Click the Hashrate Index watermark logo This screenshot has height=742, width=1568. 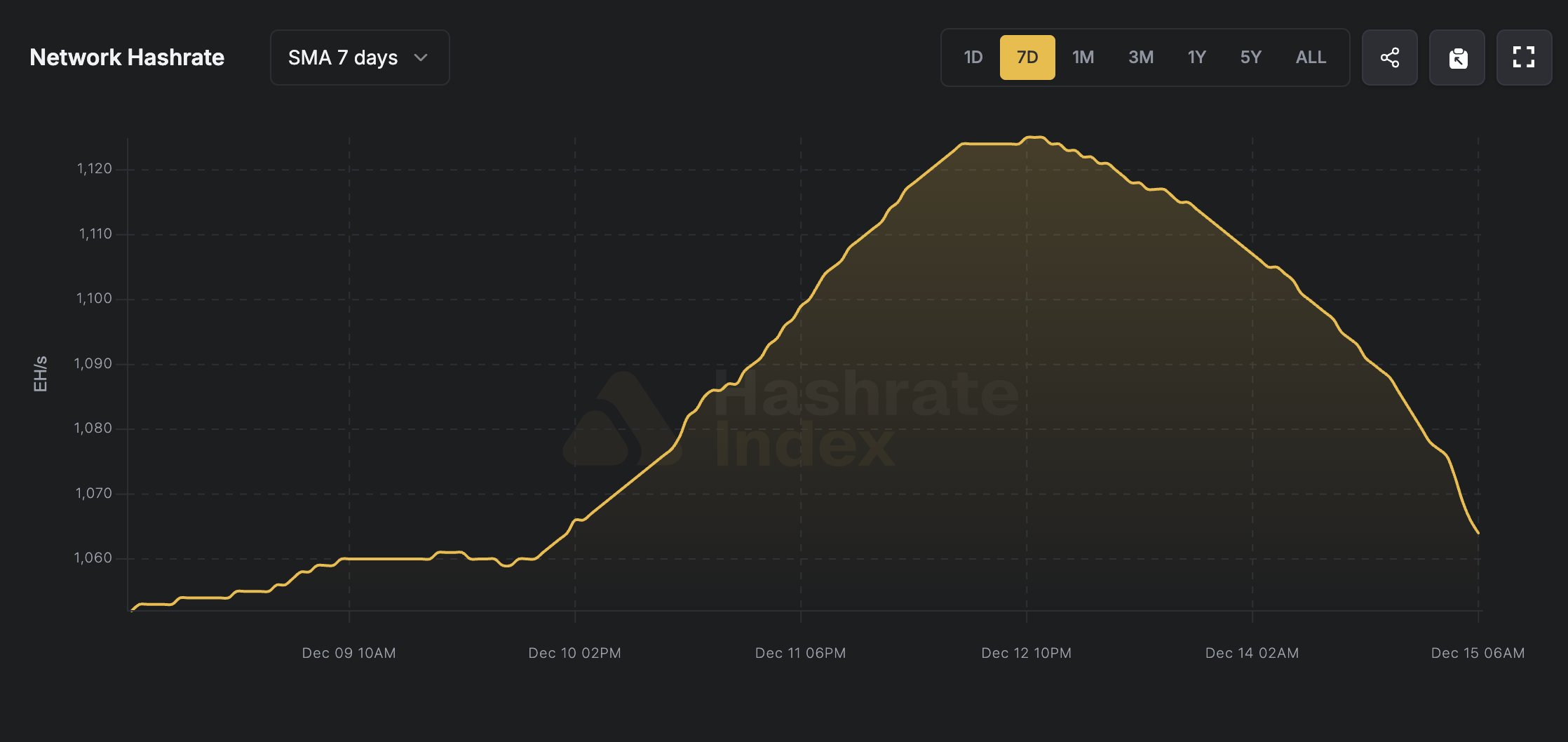point(791,419)
